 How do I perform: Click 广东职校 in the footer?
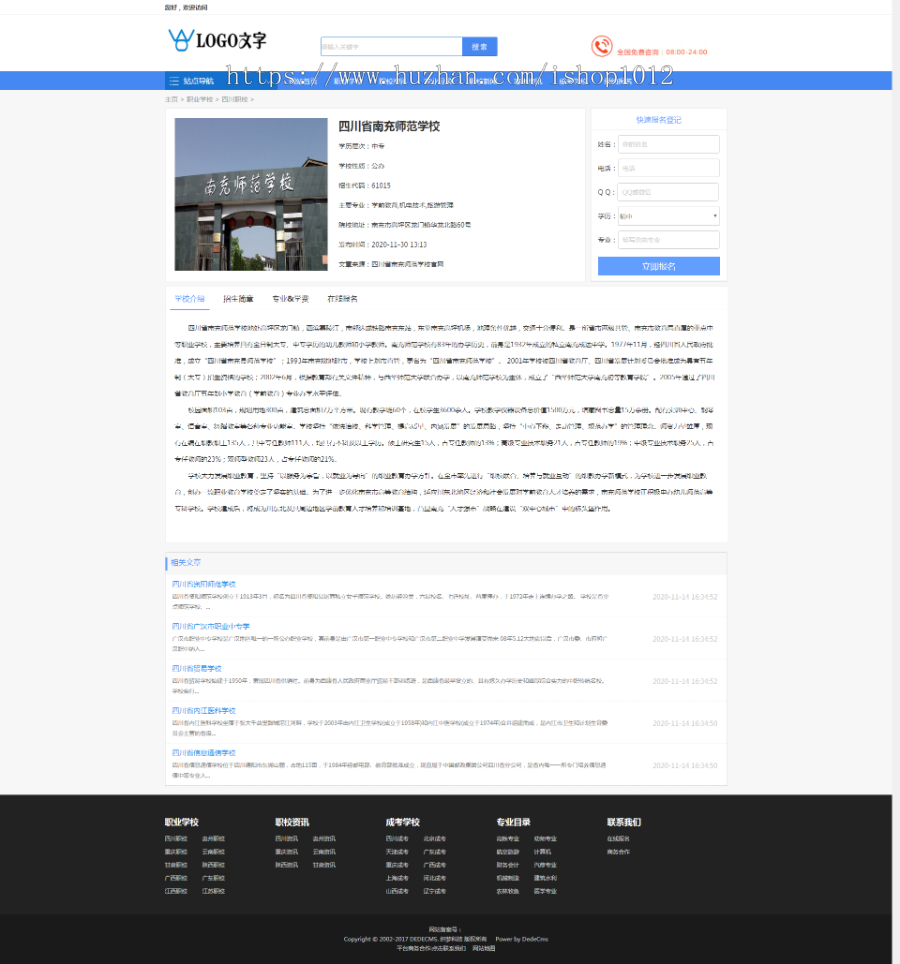[x=213, y=878]
